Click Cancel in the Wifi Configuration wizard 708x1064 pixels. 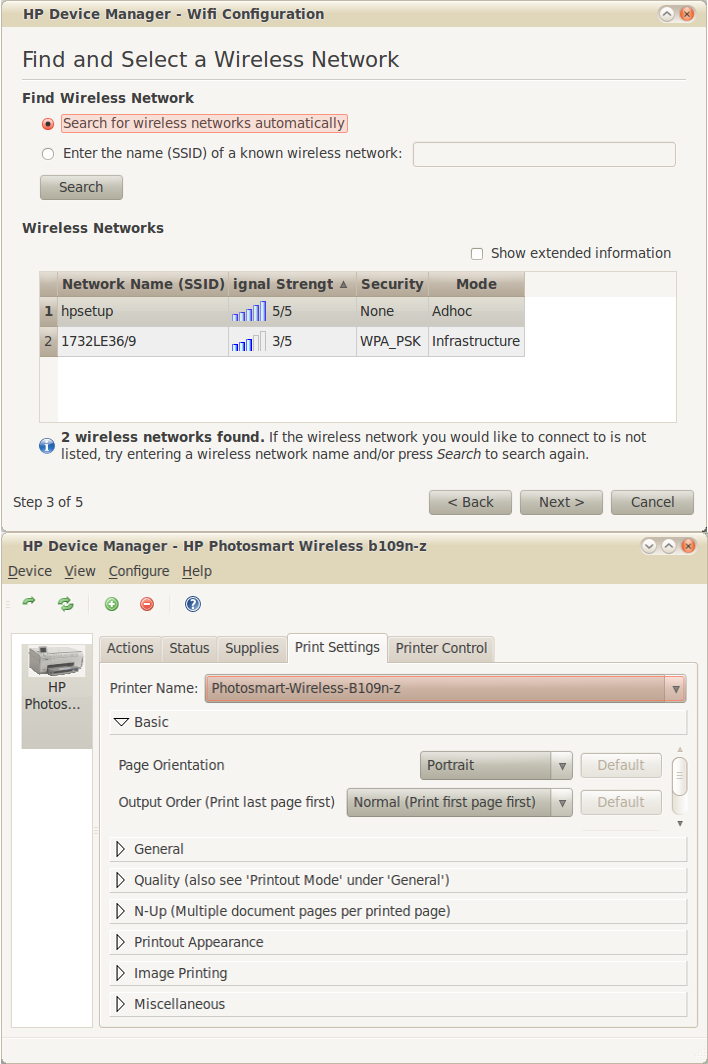coord(652,502)
